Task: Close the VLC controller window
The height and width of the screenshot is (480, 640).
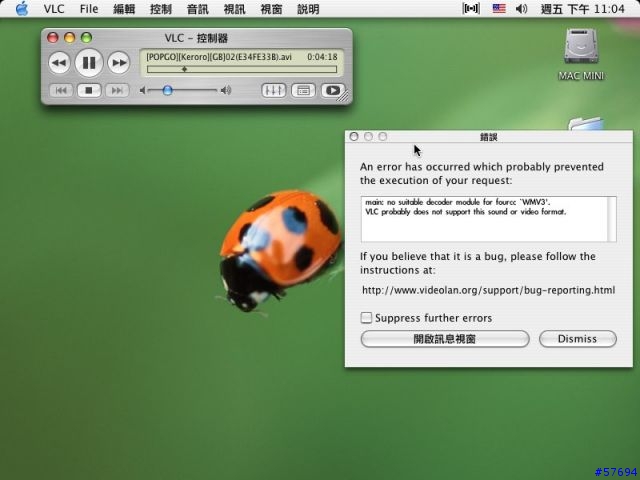Action: click(53, 38)
